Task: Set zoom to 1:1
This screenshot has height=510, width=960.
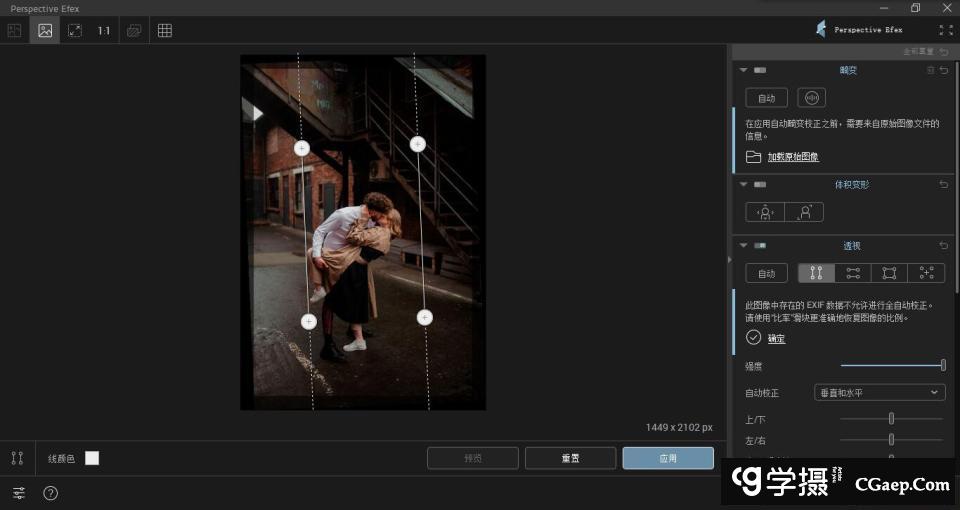Action: [104, 30]
